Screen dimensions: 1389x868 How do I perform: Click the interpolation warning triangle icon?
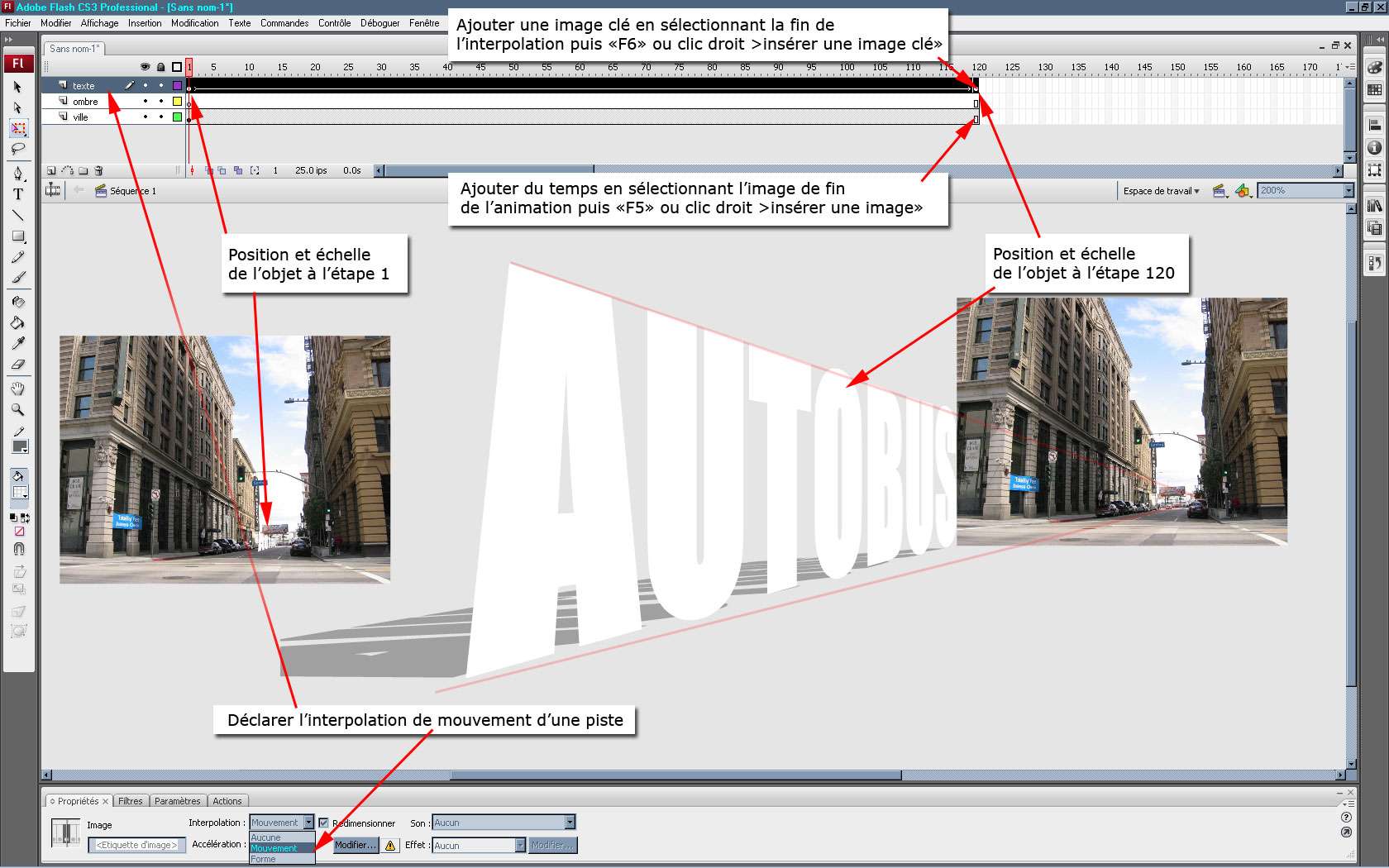pyautogui.click(x=390, y=845)
